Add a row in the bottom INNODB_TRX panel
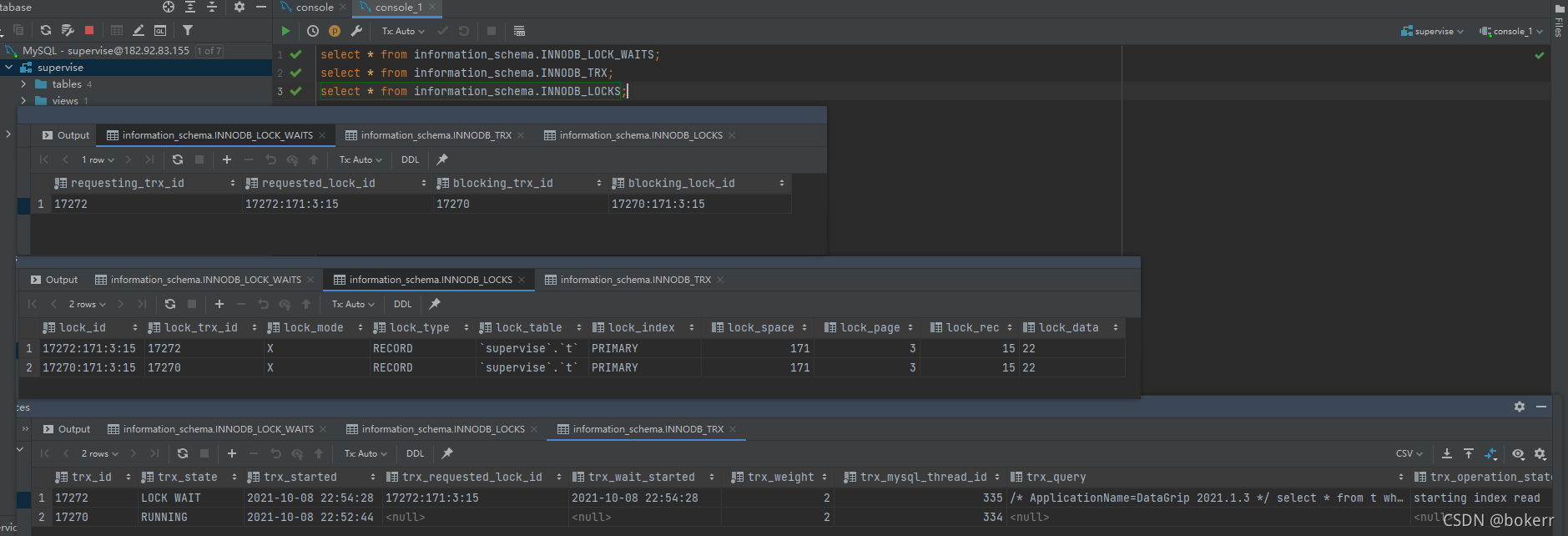Image resolution: width=1568 pixels, height=536 pixels. 232,453
